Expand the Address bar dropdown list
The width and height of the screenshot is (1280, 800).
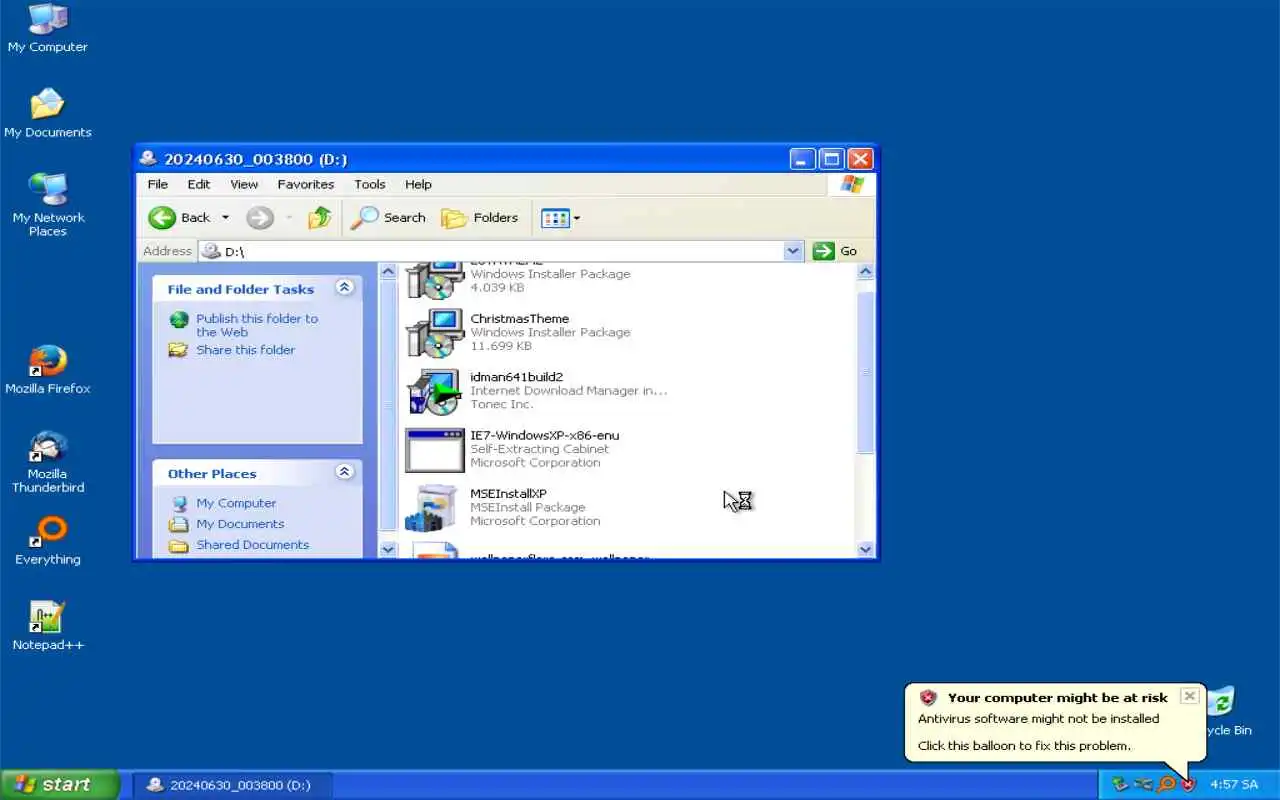(x=793, y=251)
